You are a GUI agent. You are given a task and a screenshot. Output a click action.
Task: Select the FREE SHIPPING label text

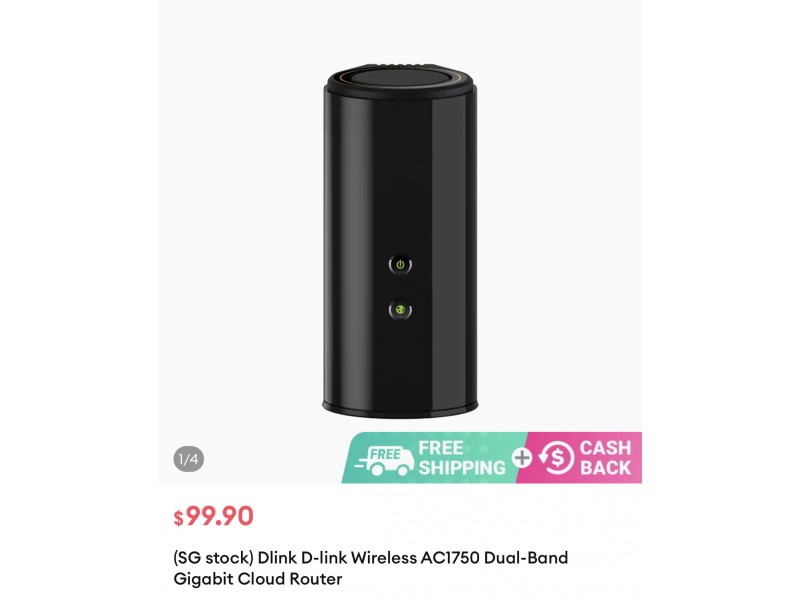tap(462, 458)
